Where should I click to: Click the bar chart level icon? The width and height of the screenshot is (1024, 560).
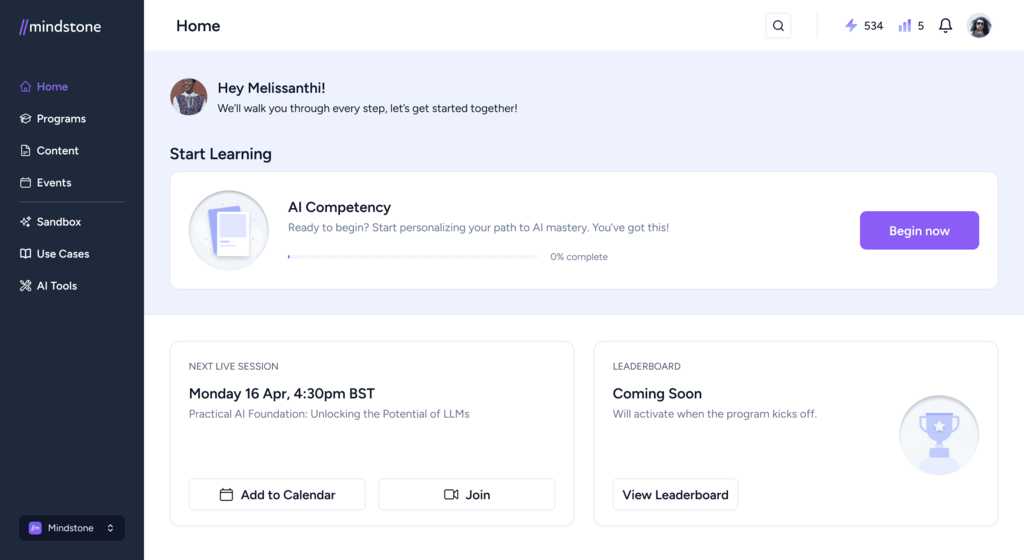coord(904,25)
